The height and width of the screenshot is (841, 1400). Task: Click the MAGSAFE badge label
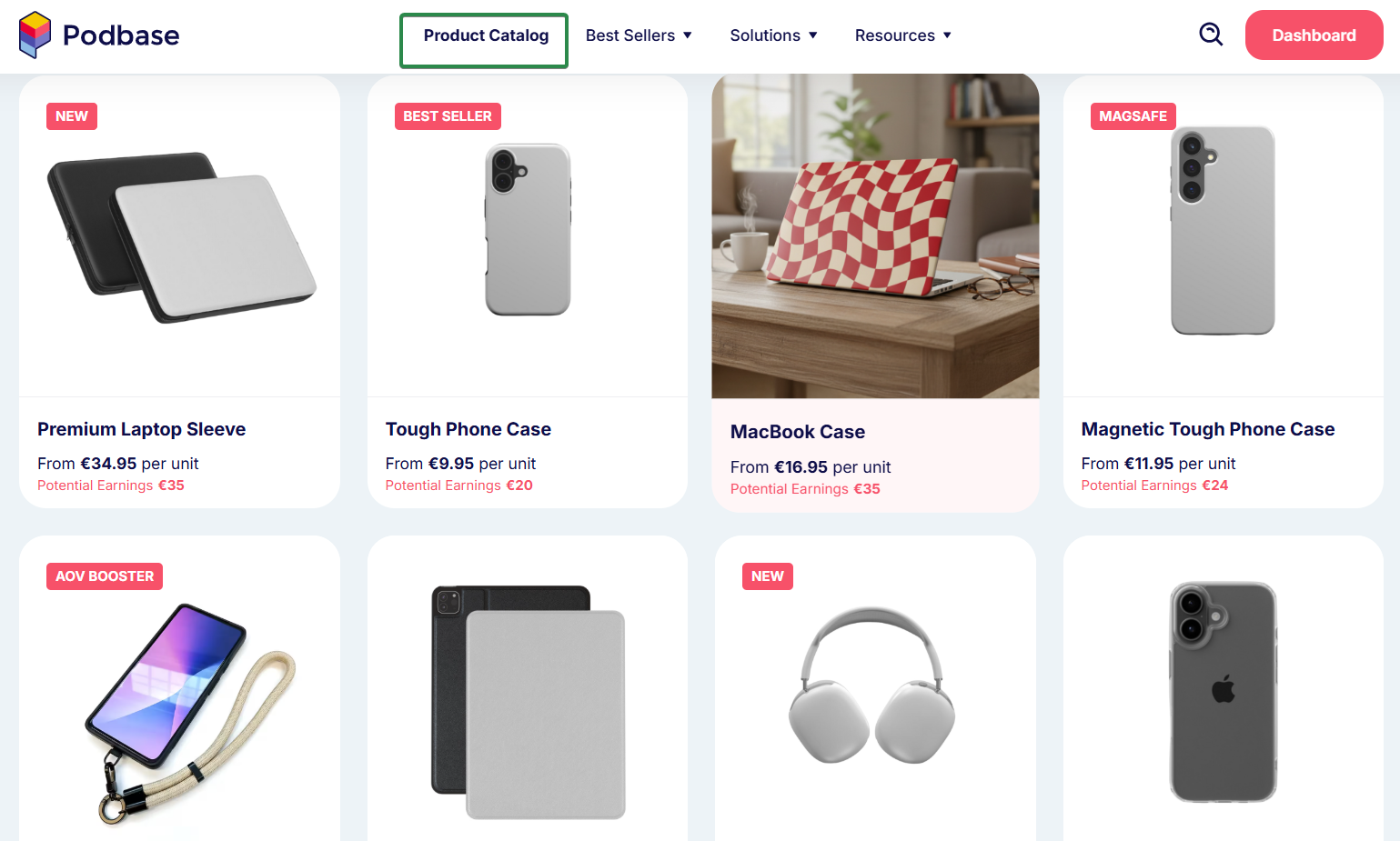tap(1133, 116)
